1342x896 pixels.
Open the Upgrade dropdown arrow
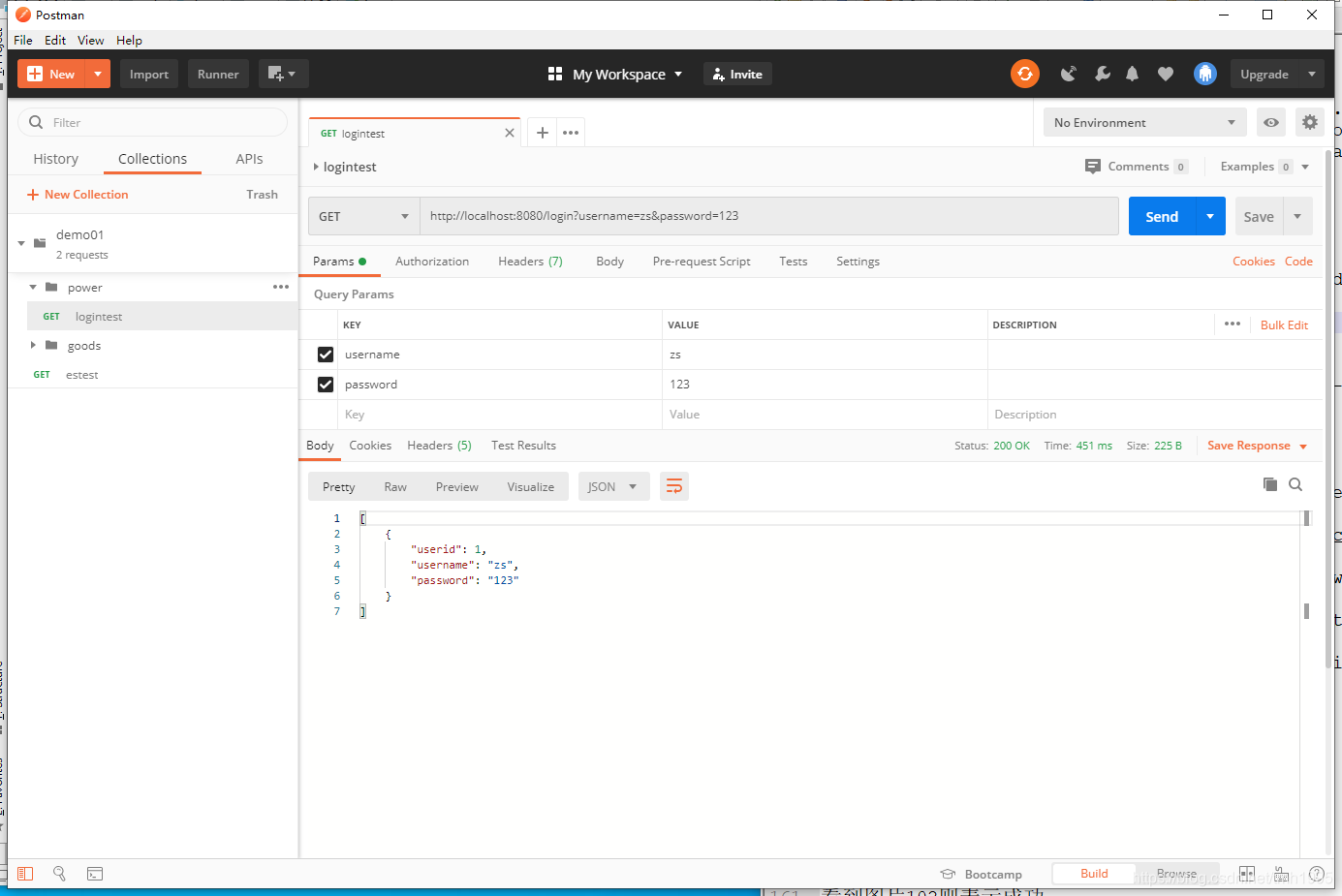click(x=1312, y=74)
